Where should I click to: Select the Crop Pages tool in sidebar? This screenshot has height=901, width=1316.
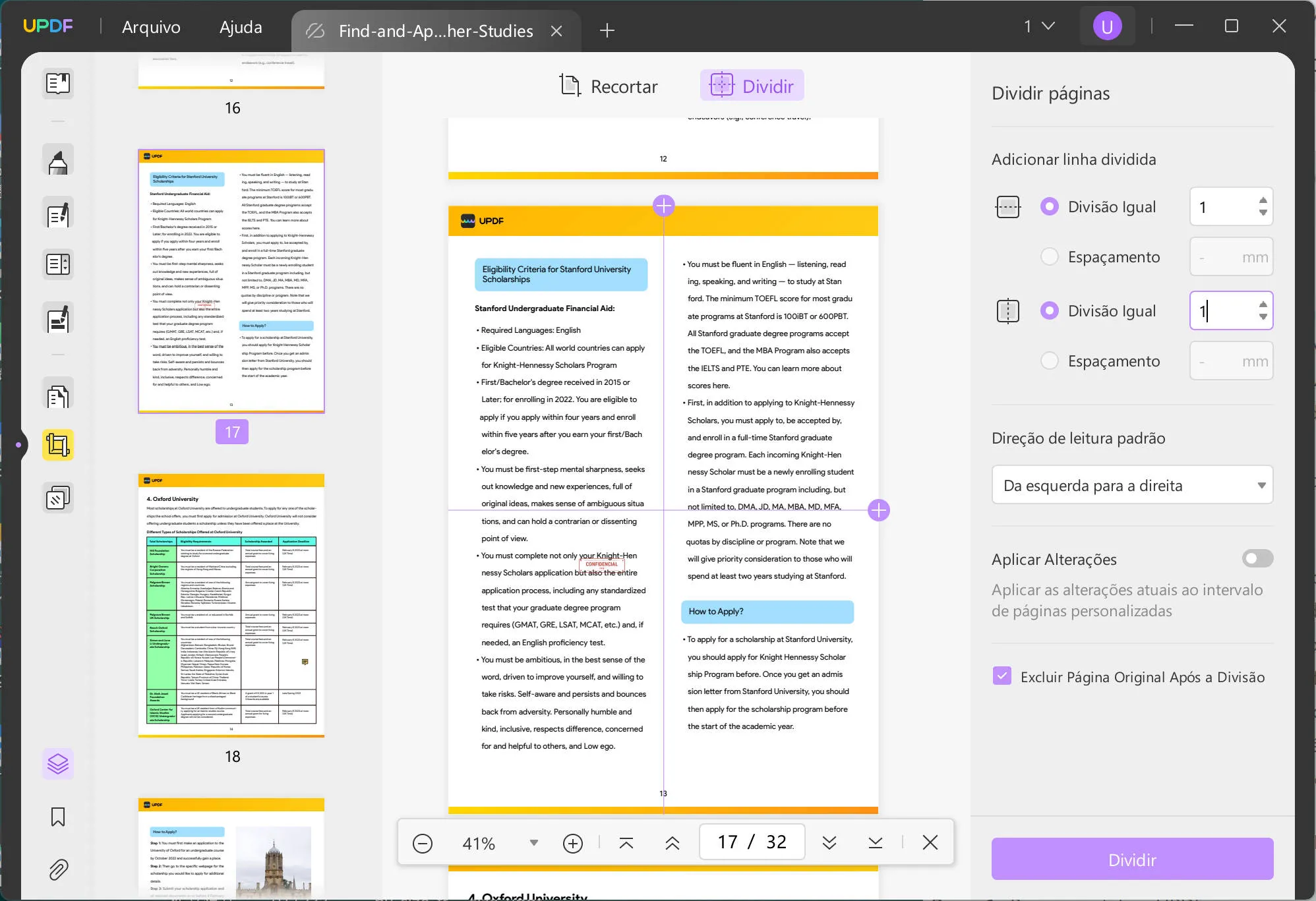(58, 445)
